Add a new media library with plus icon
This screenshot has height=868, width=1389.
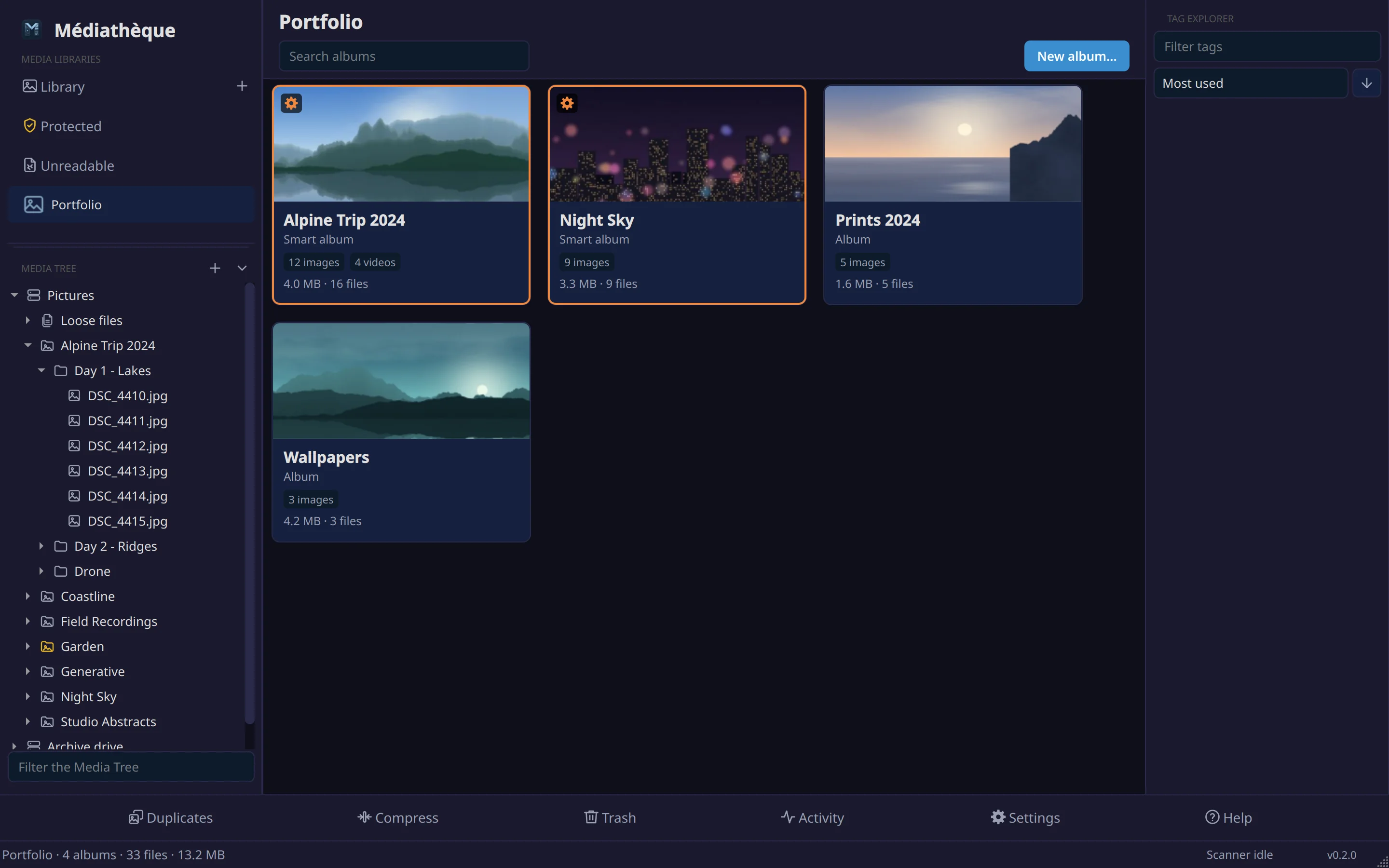click(x=242, y=86)
